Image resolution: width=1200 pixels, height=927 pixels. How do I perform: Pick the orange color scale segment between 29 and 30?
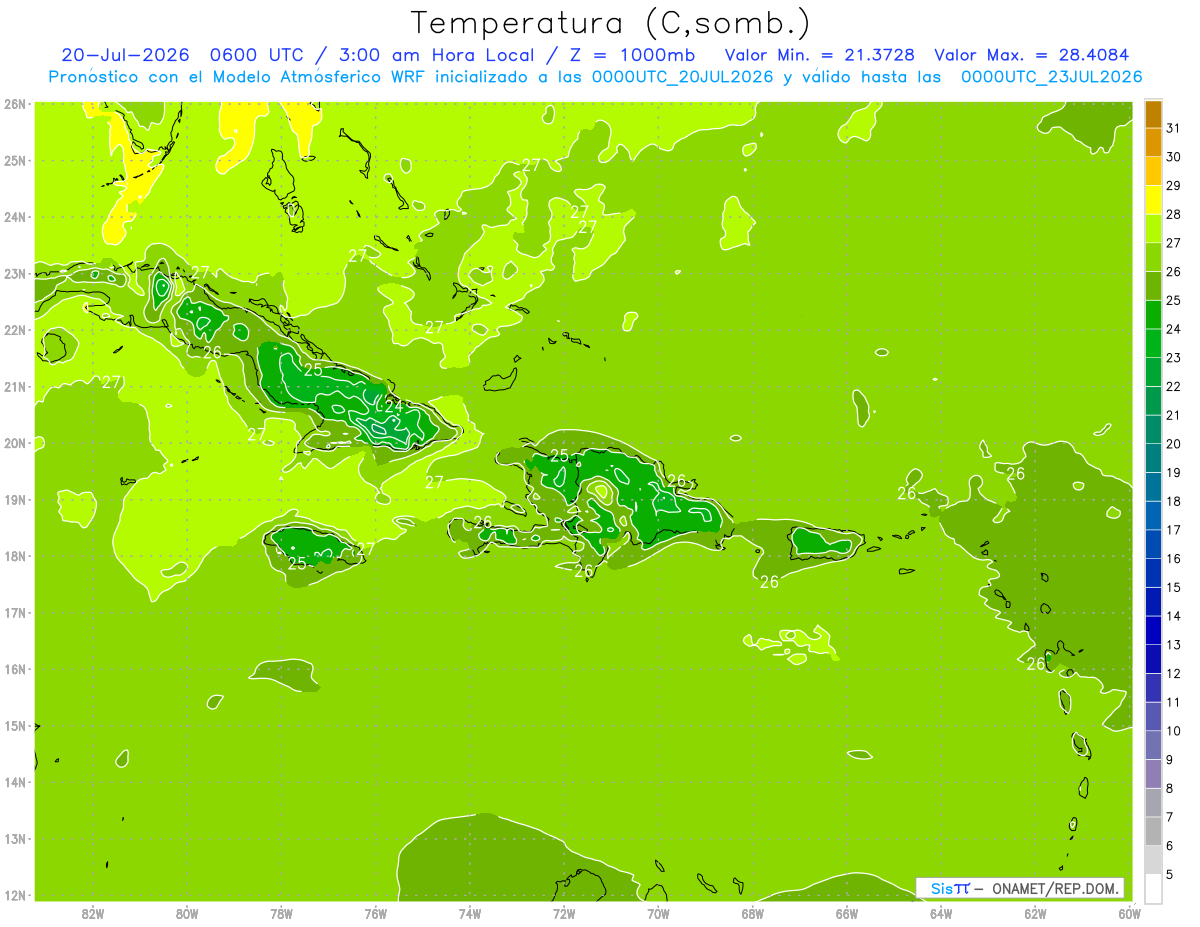1153,171
